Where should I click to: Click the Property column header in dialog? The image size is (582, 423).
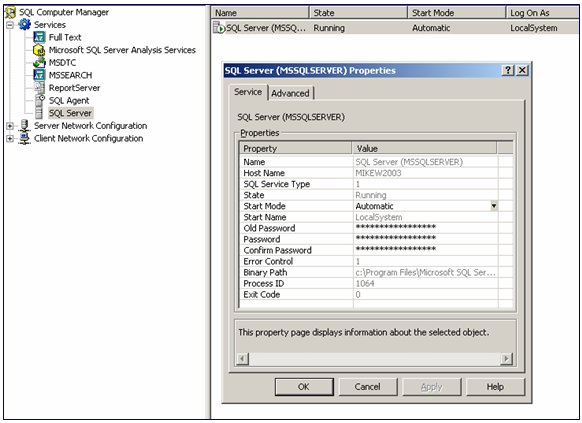tap(296, 148)
